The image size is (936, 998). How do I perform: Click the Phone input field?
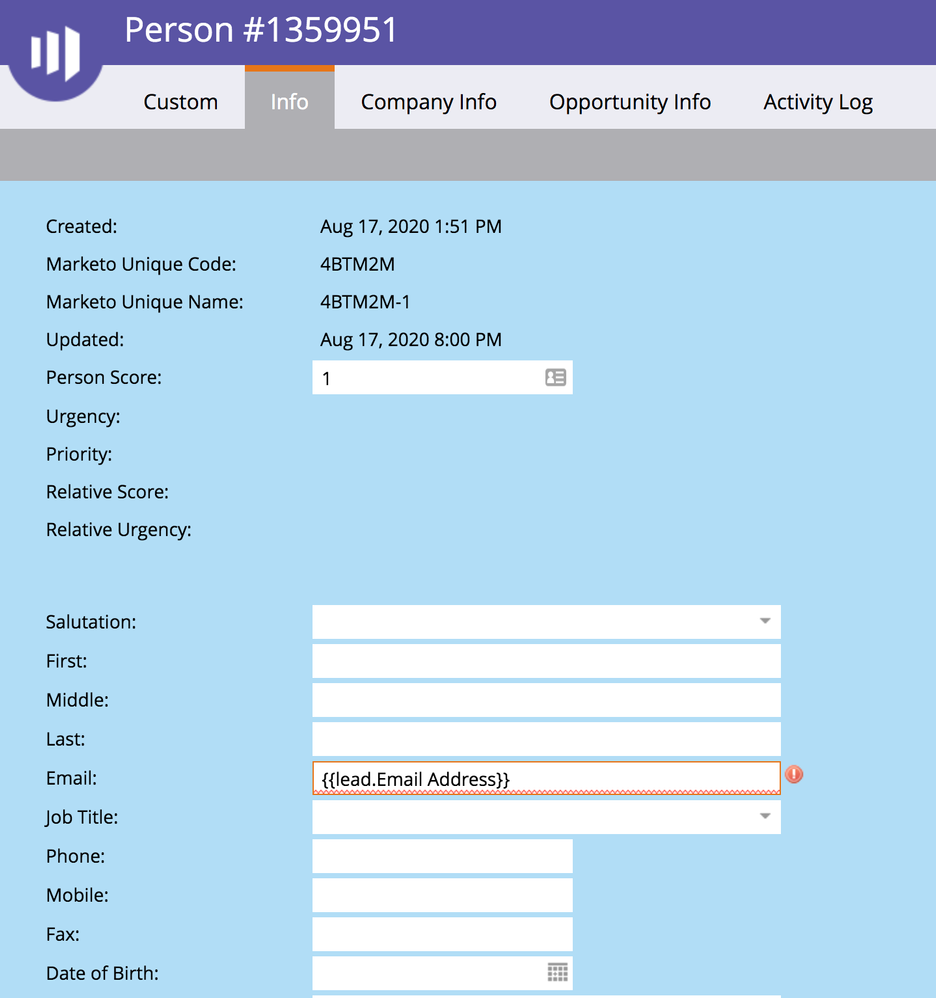(442, 856)
